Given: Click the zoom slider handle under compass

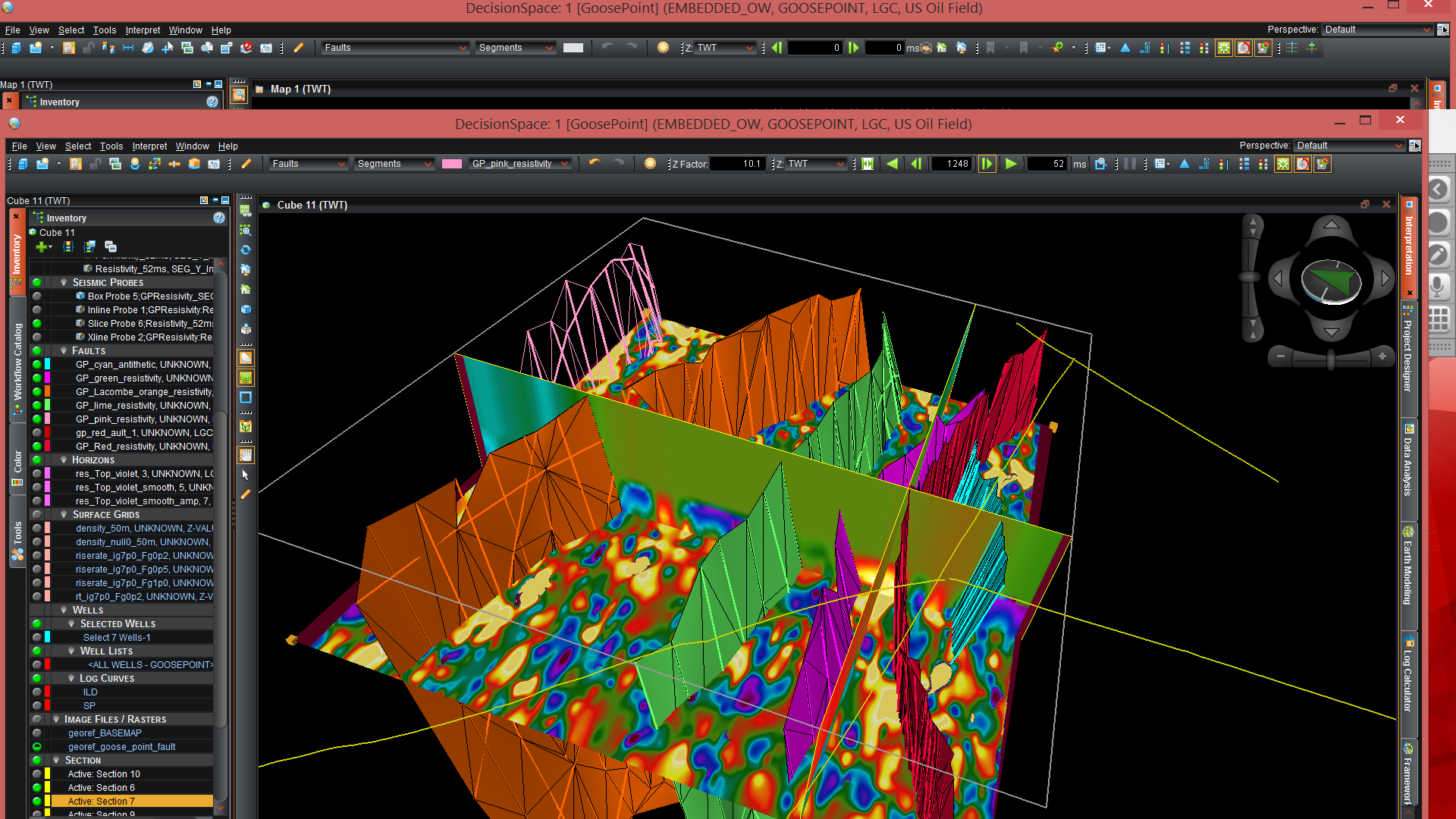Looking at the screenshot, I should 1331,359.
